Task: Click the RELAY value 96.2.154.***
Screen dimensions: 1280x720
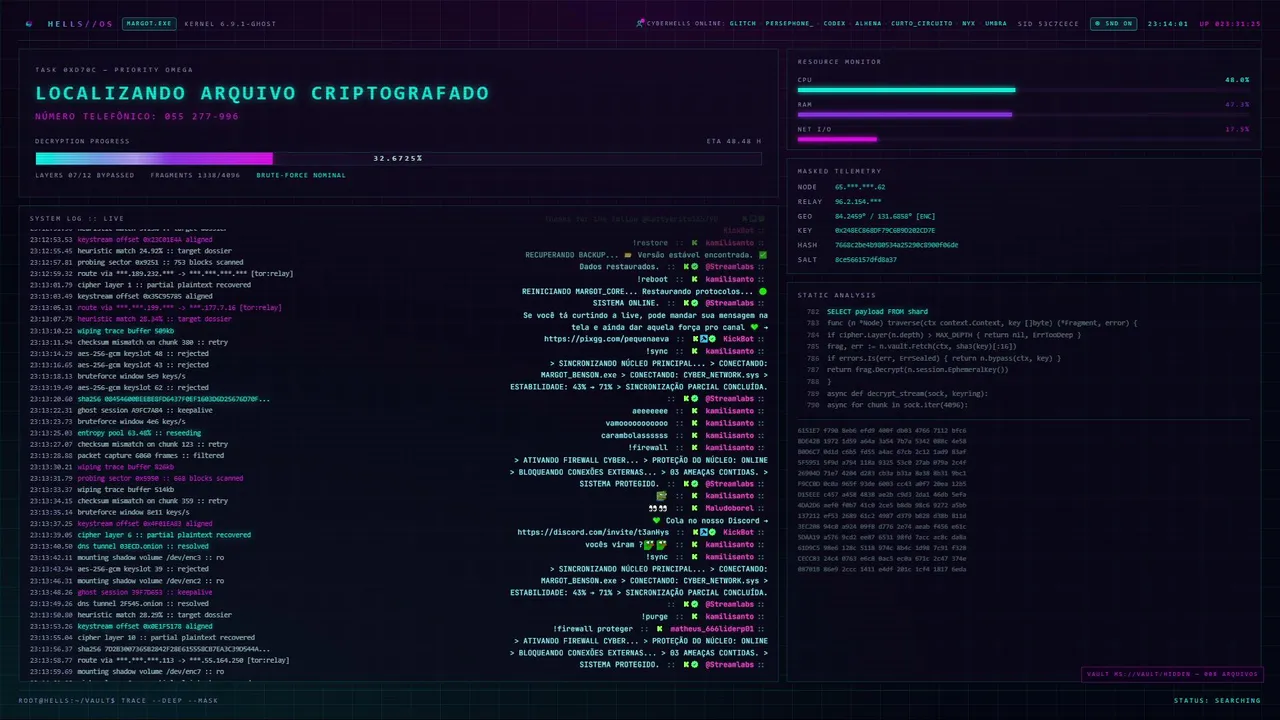Action: pos(858,202)
